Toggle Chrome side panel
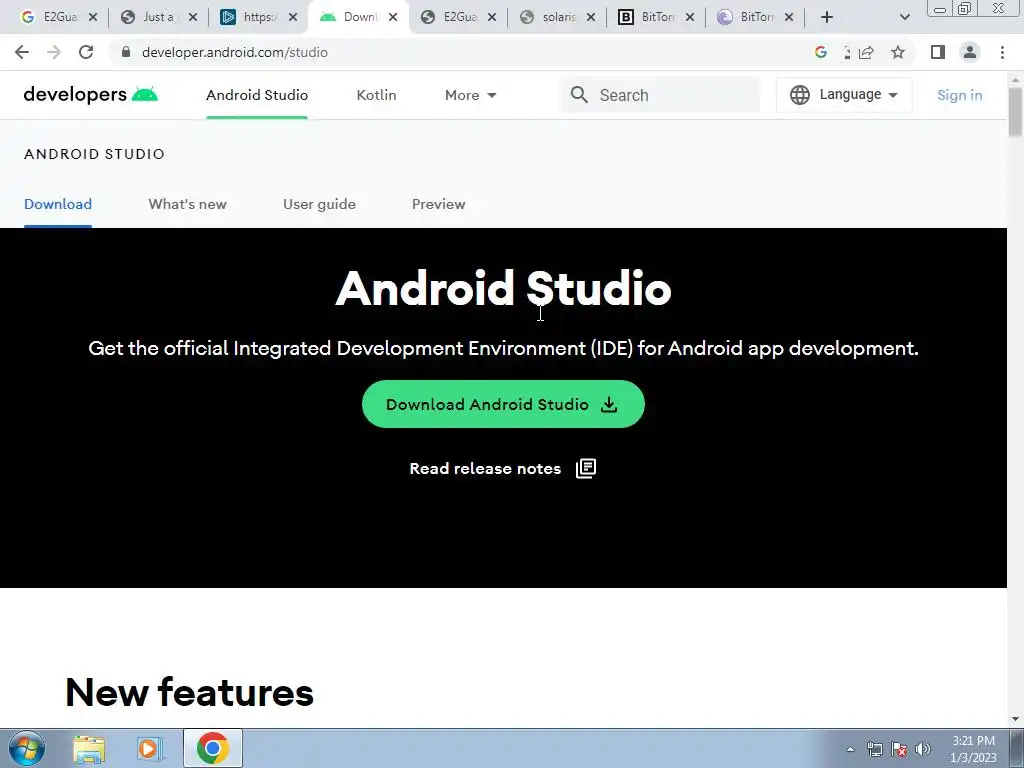The image size is (1024, 768). pos(938,52)
